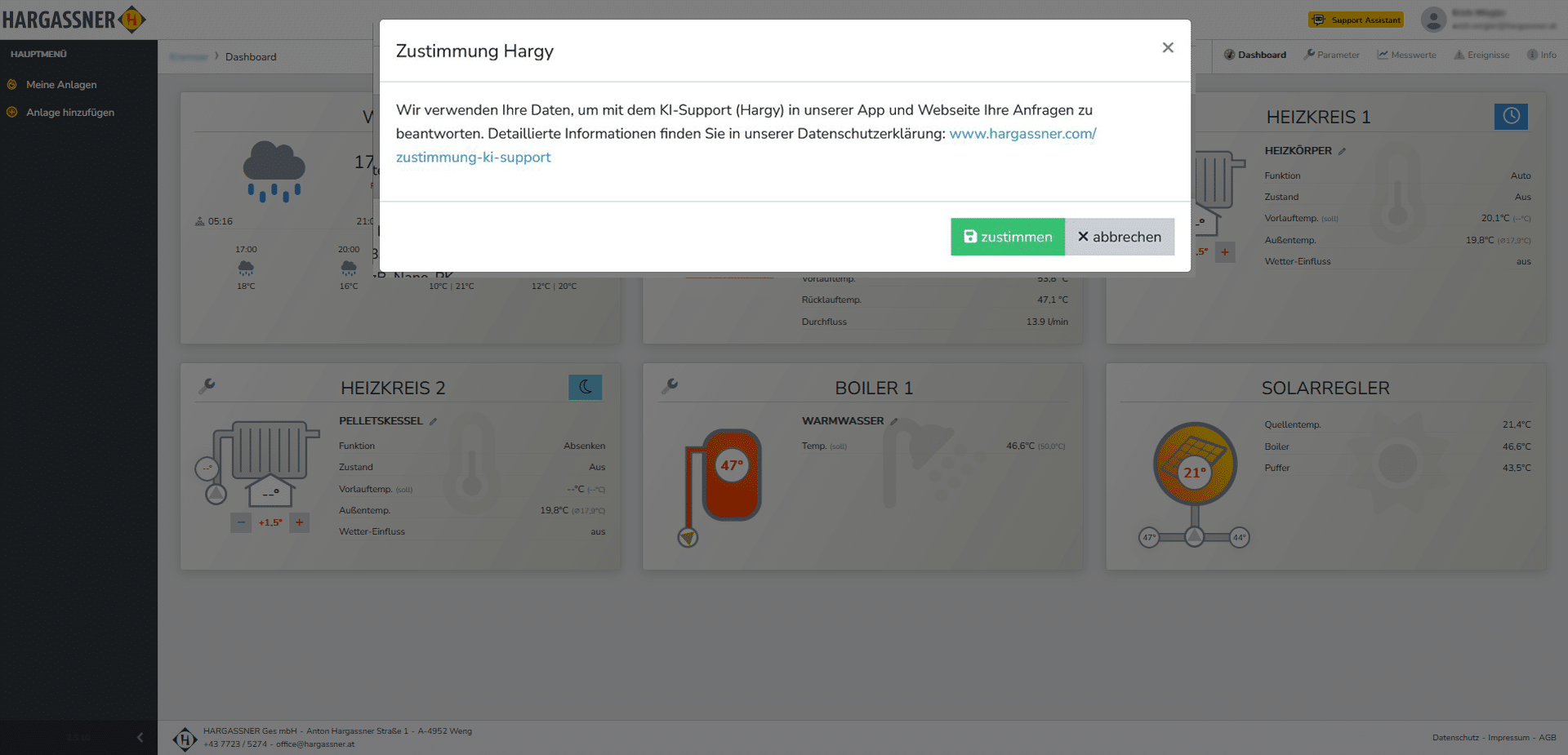Open the Info tab
1568x755 pixels.
tap(1542, 55)
